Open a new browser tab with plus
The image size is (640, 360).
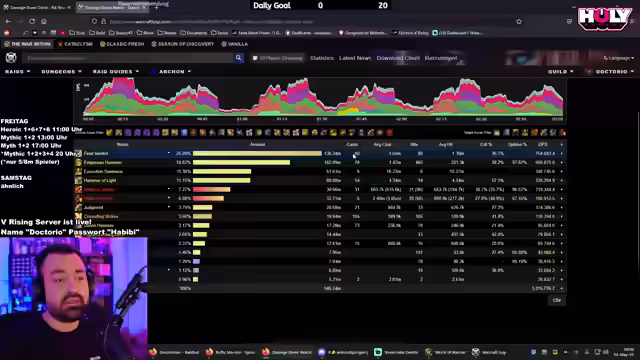(156, 7)
